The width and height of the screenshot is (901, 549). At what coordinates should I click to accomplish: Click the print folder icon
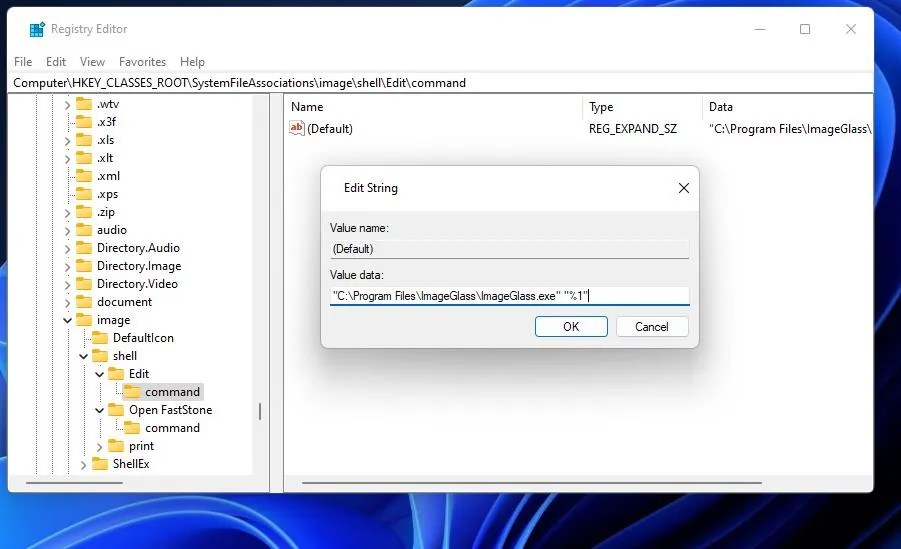pos(116,446)
